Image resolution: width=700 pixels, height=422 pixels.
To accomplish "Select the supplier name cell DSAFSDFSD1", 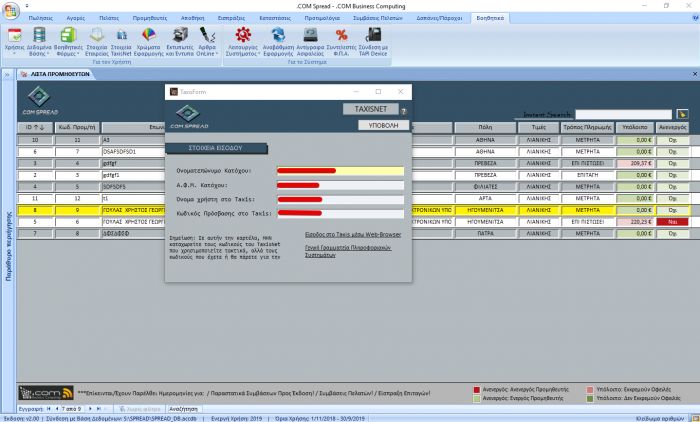I will click(133, 152).
